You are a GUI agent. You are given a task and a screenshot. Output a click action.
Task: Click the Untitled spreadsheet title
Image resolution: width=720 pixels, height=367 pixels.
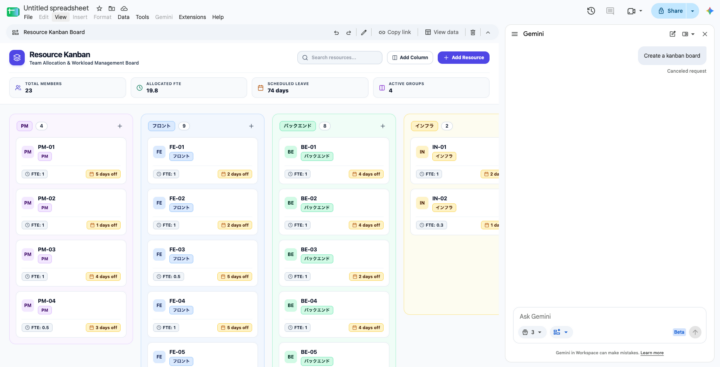pyautogui.click(x=56, y=8)
